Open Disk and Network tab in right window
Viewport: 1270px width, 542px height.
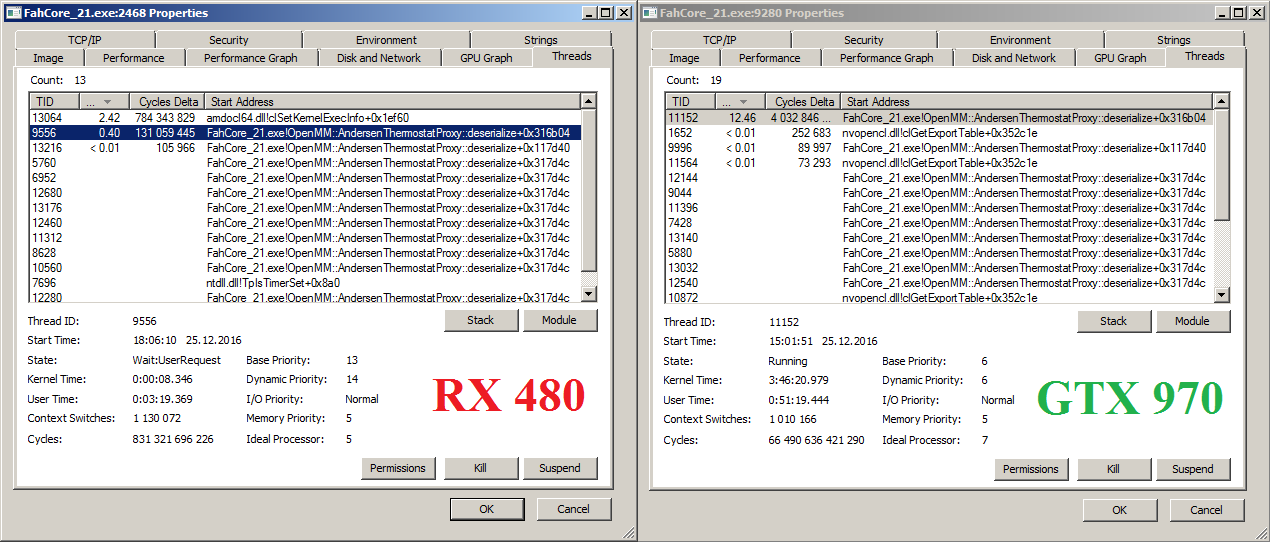pyautogui.click(x=1014, y=58)
